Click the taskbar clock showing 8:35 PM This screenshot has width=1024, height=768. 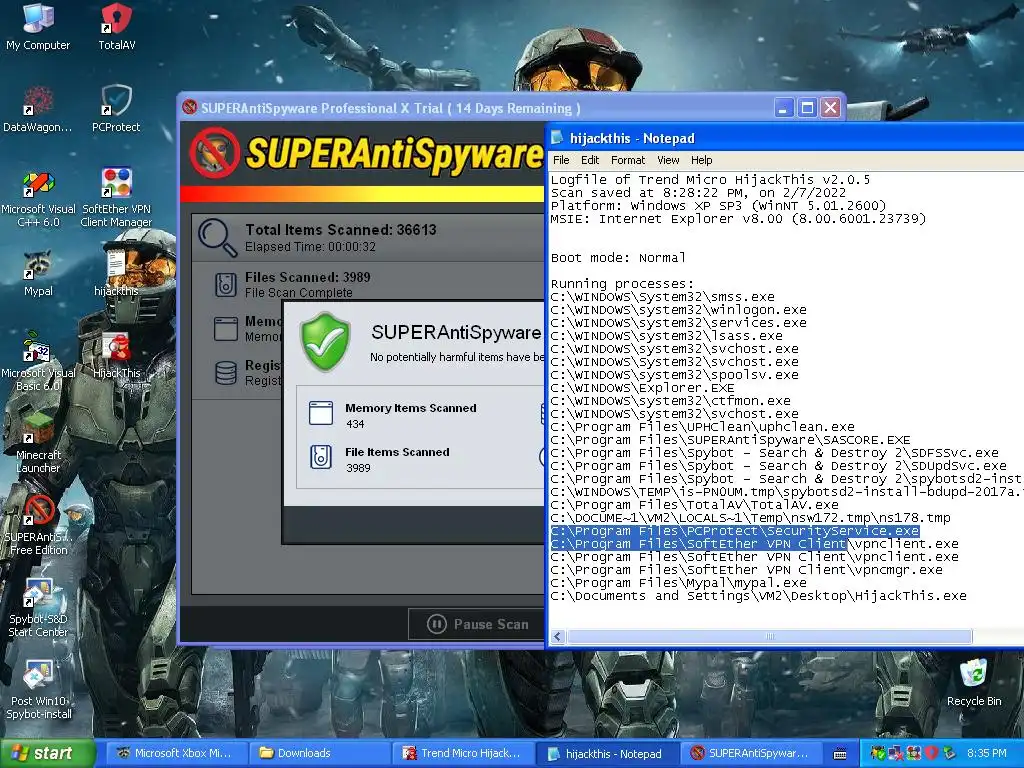pos(986,753)
